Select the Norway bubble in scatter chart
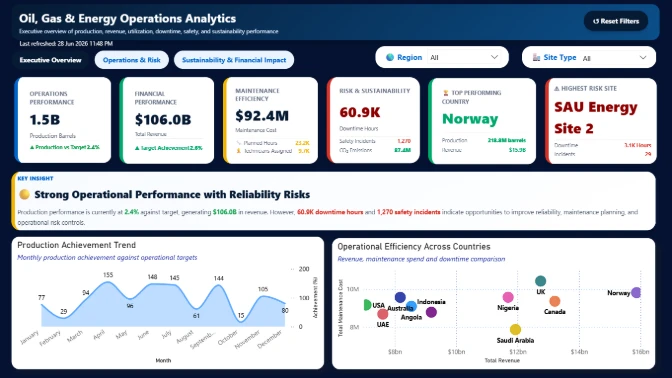This screenshot has width=672, height=378. coord(636,293)
